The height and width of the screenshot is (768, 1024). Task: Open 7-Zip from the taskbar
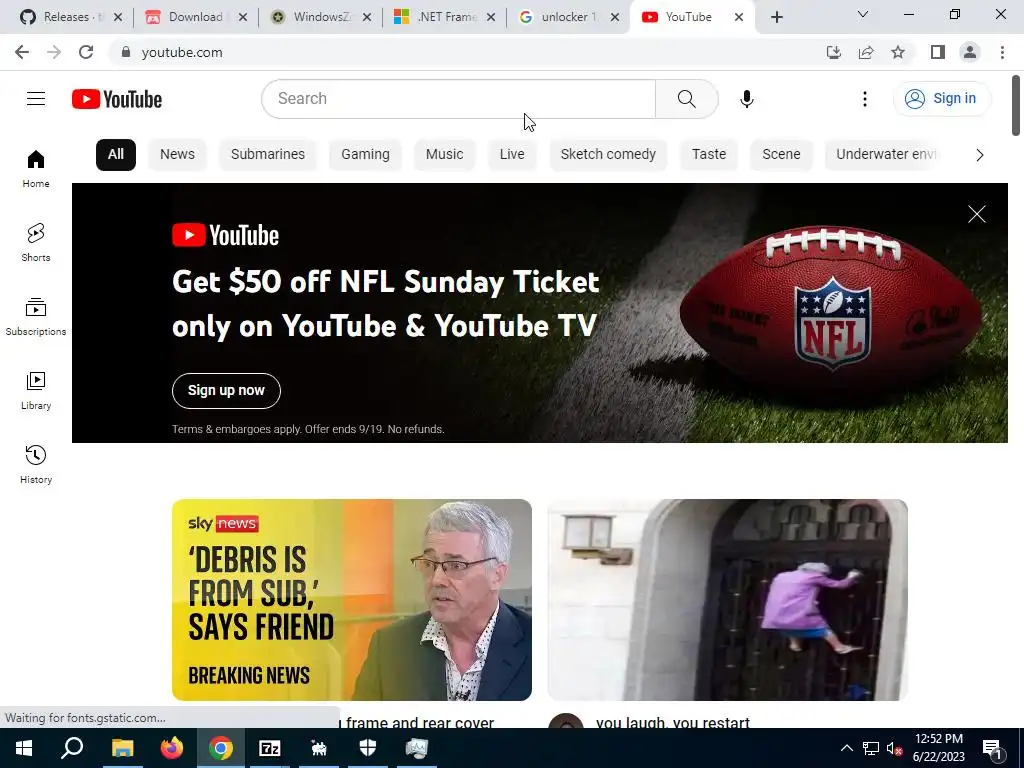click(x=270, y=748)
